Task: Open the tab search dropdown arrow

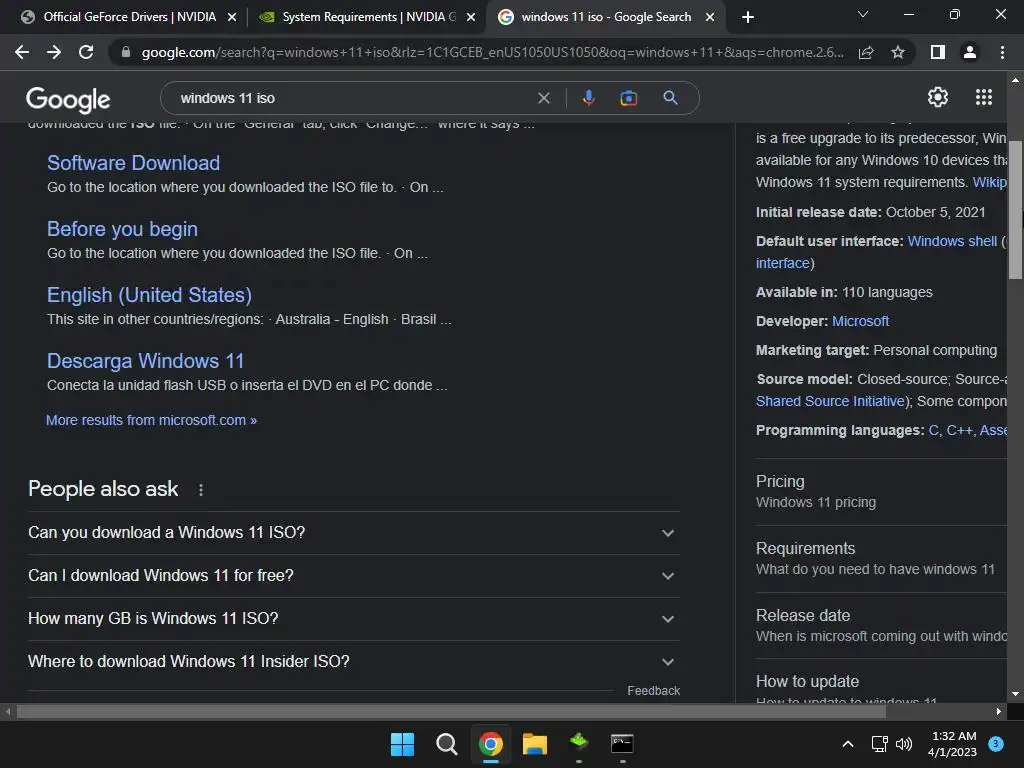Action: 863,14
